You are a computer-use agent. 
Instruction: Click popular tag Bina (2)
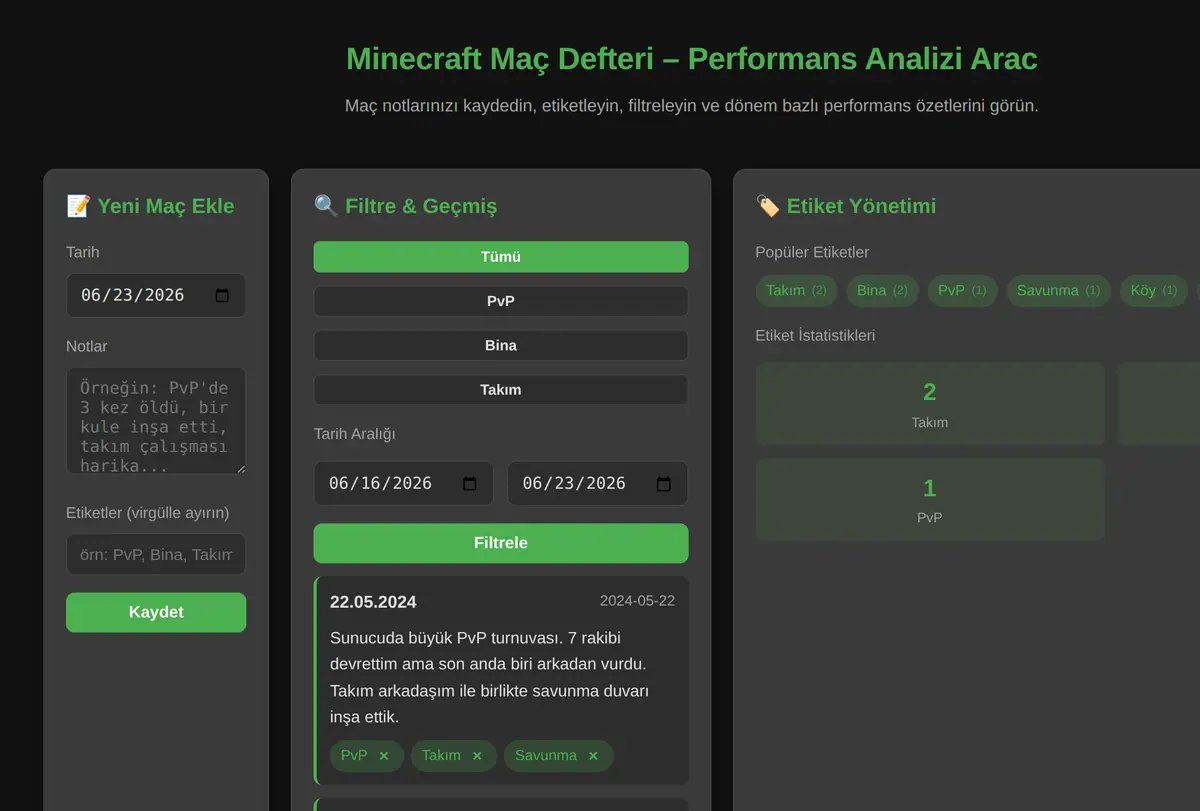882,291
